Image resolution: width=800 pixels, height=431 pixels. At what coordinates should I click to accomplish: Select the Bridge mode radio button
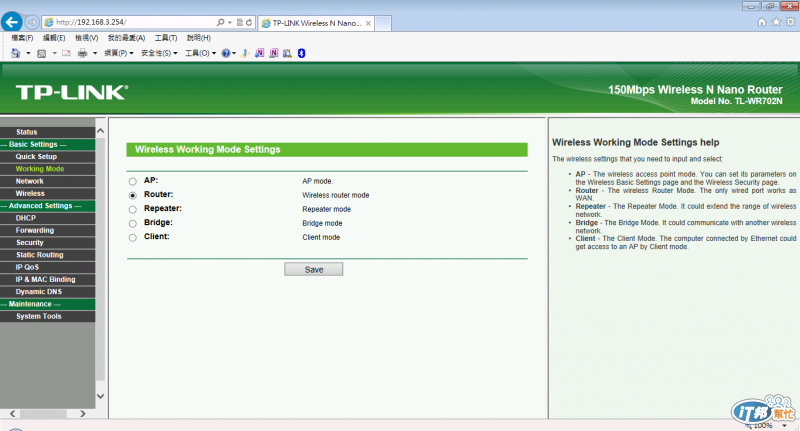click(133, 223)
